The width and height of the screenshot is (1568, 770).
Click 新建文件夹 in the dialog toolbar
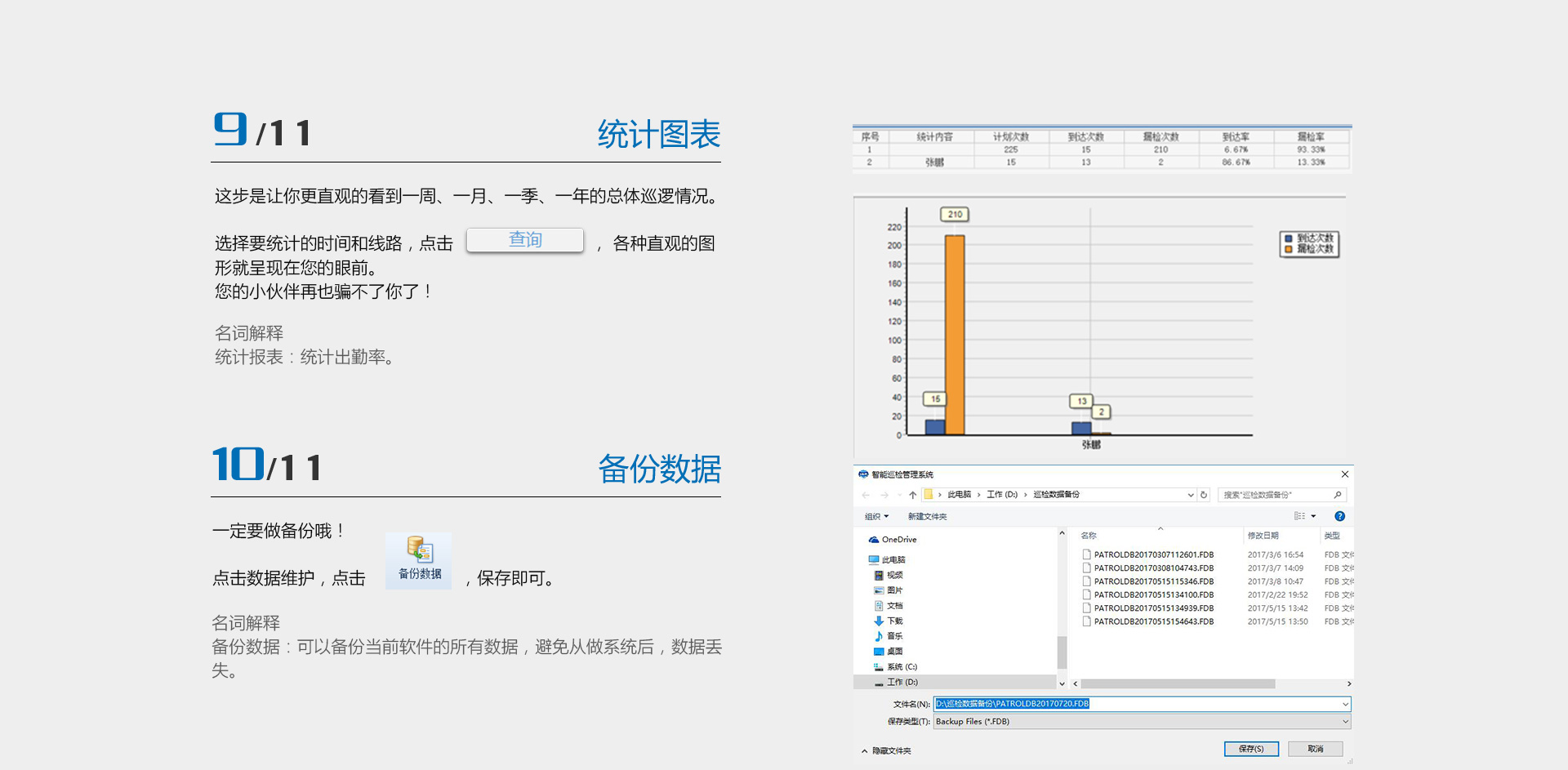(x=927, y=517)
